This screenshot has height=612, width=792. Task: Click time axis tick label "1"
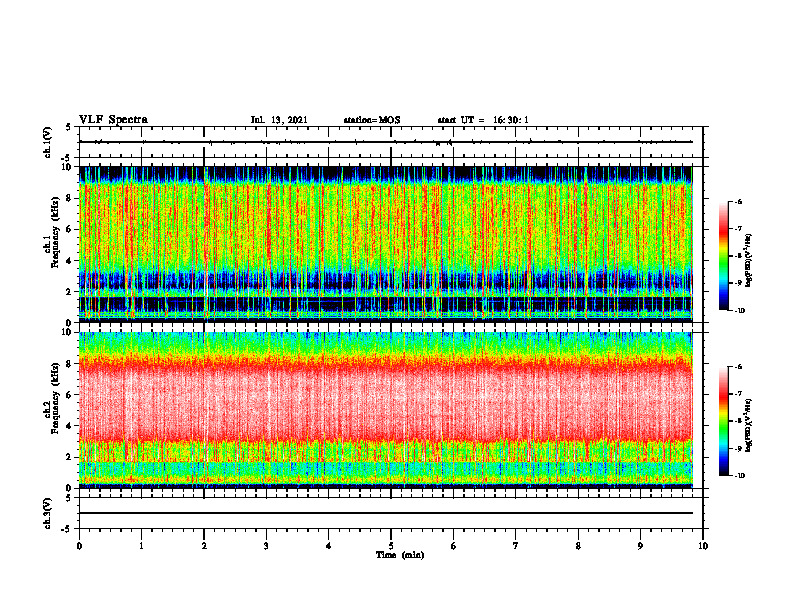141,546
